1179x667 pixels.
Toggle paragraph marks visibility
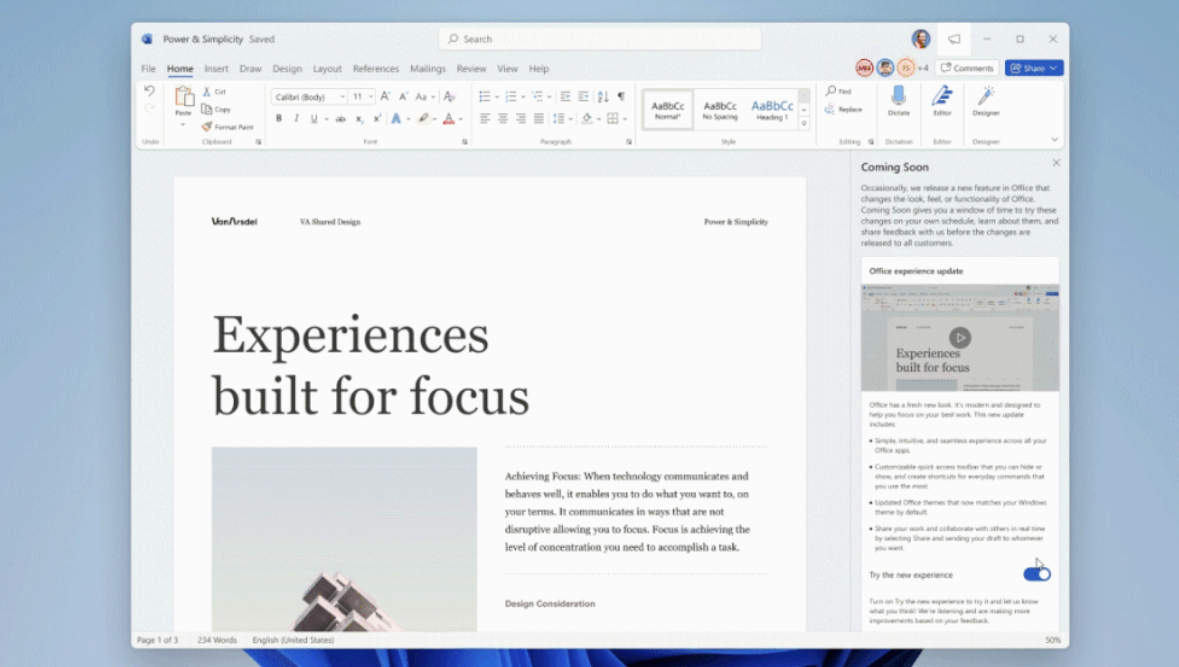pyautogui.click(x=621, y=96)
